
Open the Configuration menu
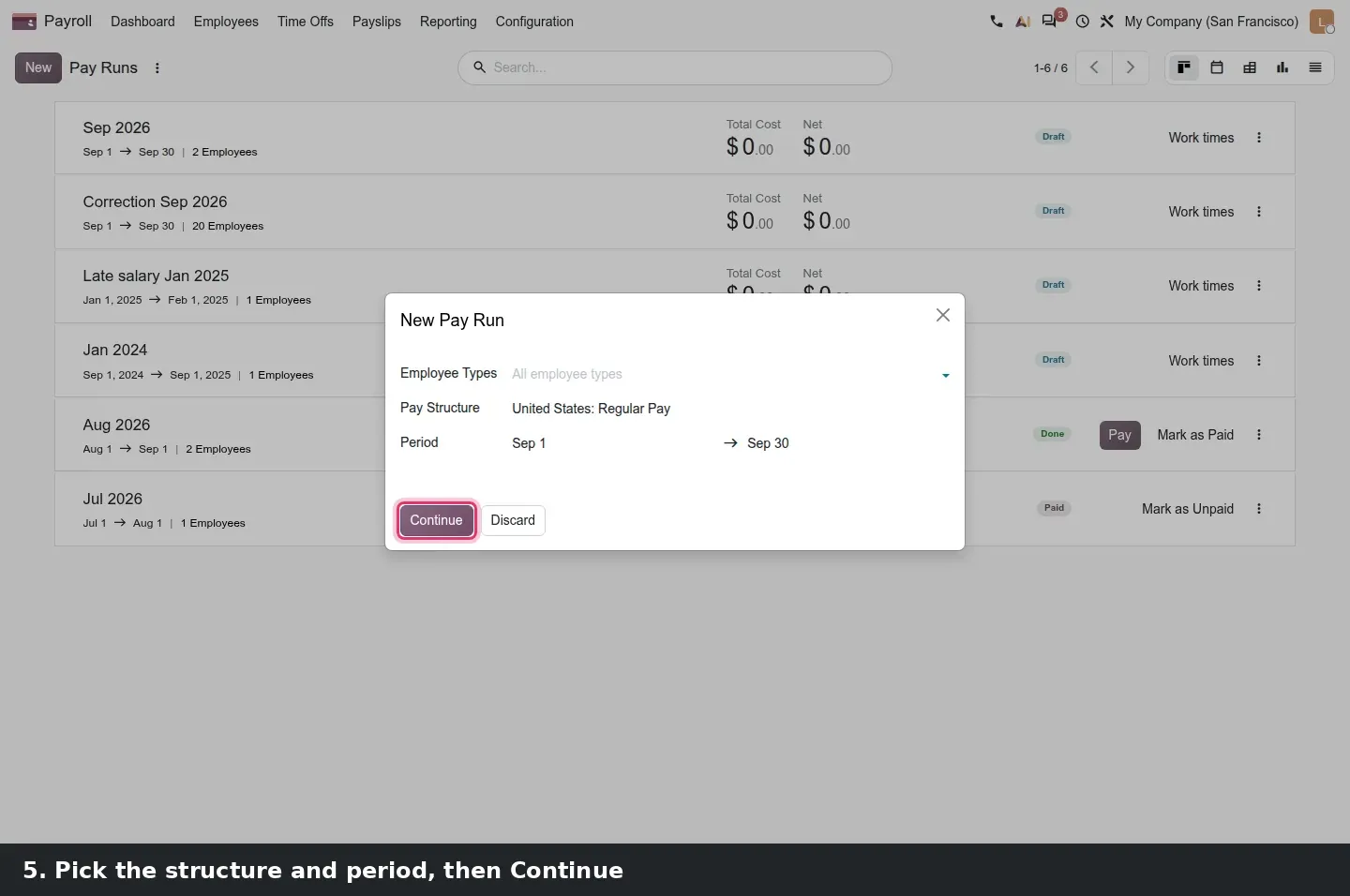click(534, 22)
